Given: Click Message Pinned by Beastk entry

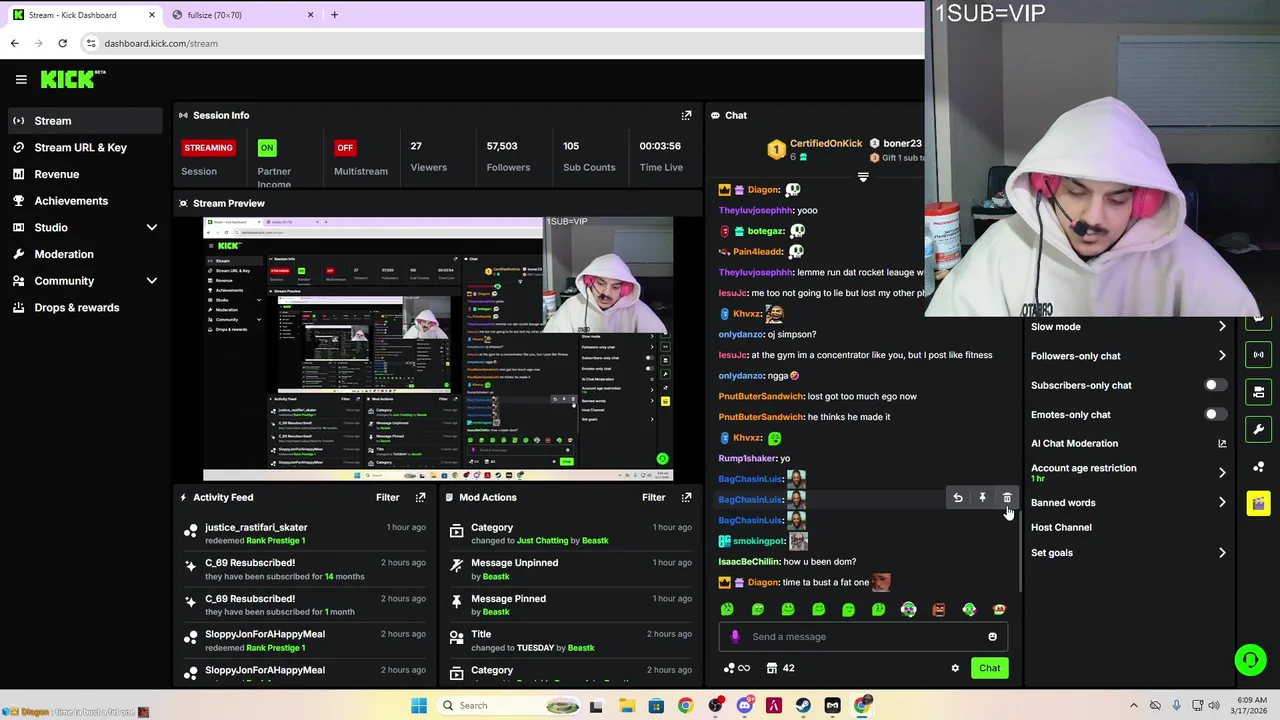Looking at the screenshot, I should tap(570, 605).
